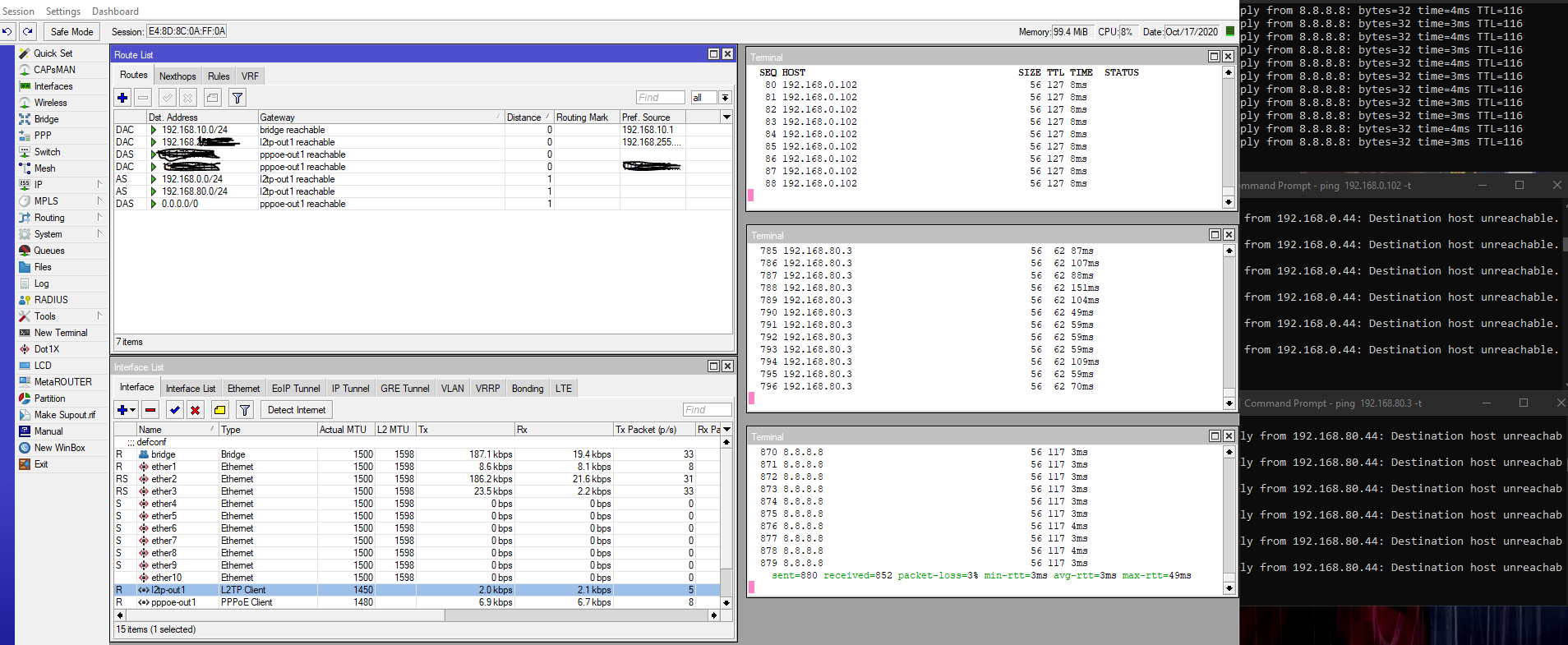Open the Partition menu
The image size is (1568, 645).
pyautogui.click(x=49, y=399)
